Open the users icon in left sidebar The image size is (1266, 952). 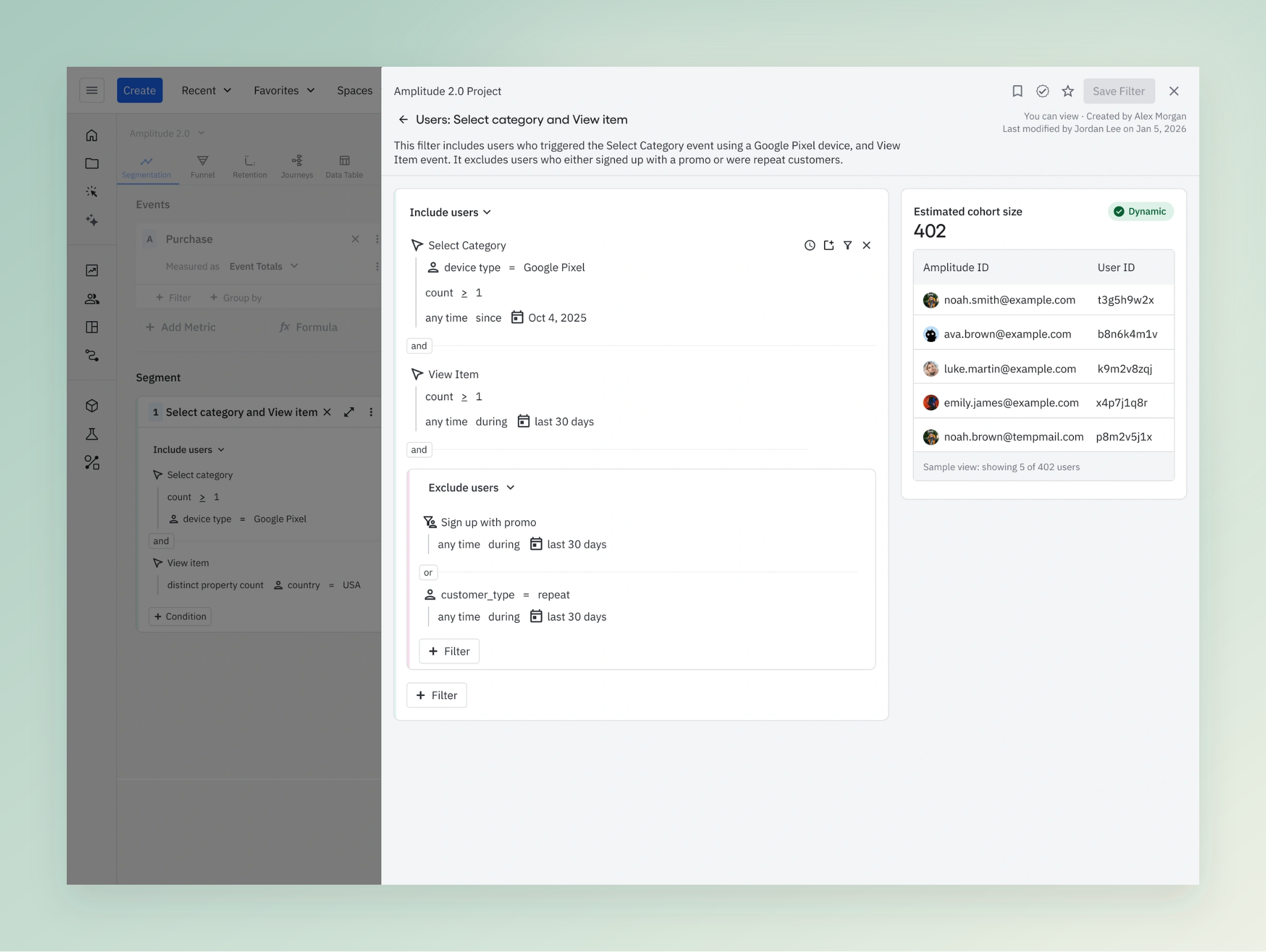[91, 299]
